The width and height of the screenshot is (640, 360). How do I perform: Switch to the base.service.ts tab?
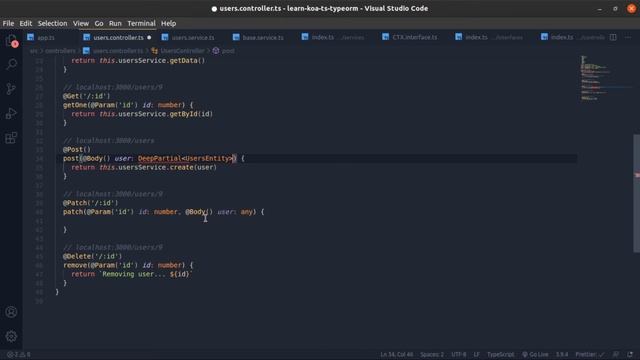click(x=262, y=38)
